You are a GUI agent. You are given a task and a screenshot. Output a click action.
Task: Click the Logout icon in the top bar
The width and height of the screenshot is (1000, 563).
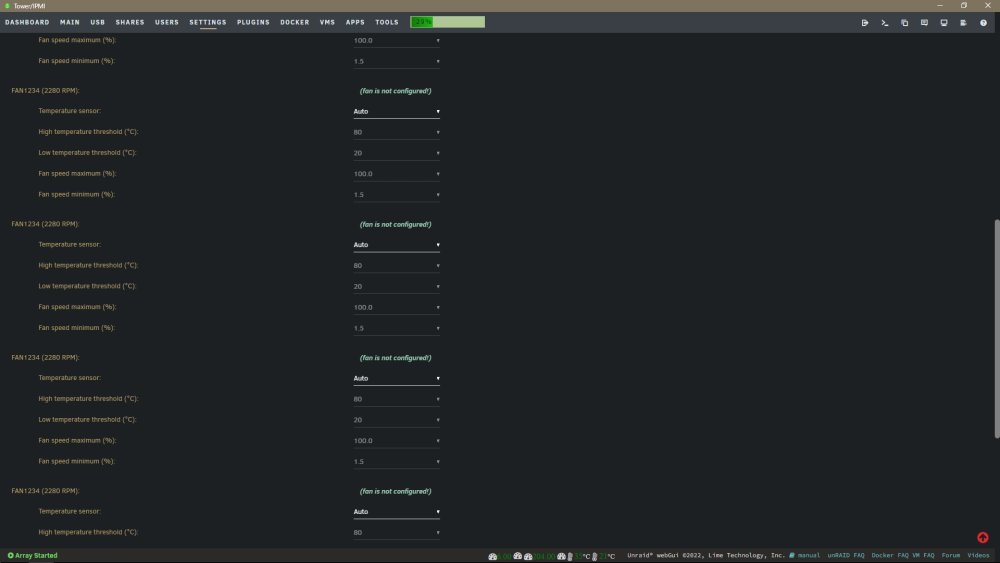click(x=865, y=22)
